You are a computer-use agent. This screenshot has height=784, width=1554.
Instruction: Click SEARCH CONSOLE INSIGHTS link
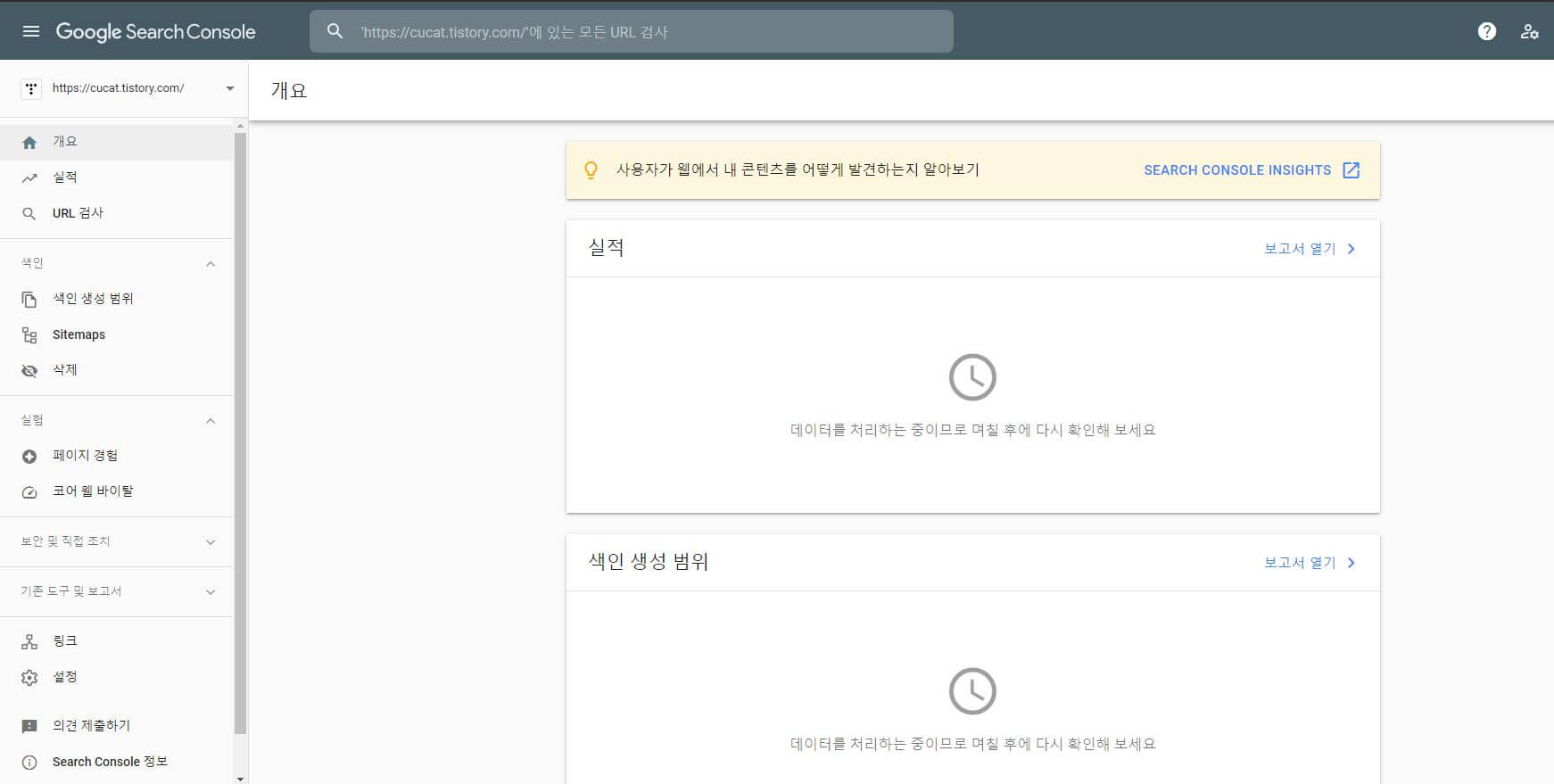[x=1237, y=170]
